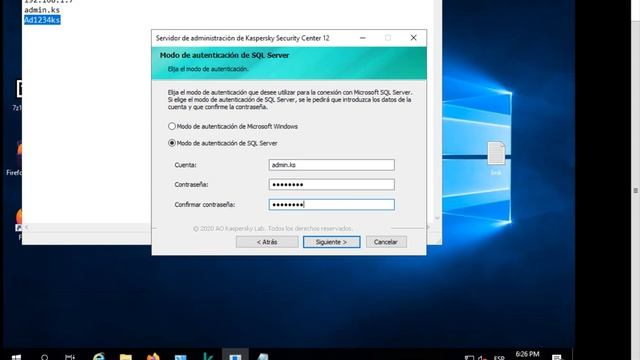This screenshot has height=360, width=640.
Task: Click the Contraseña password field
Action: (x=331, y=184)
